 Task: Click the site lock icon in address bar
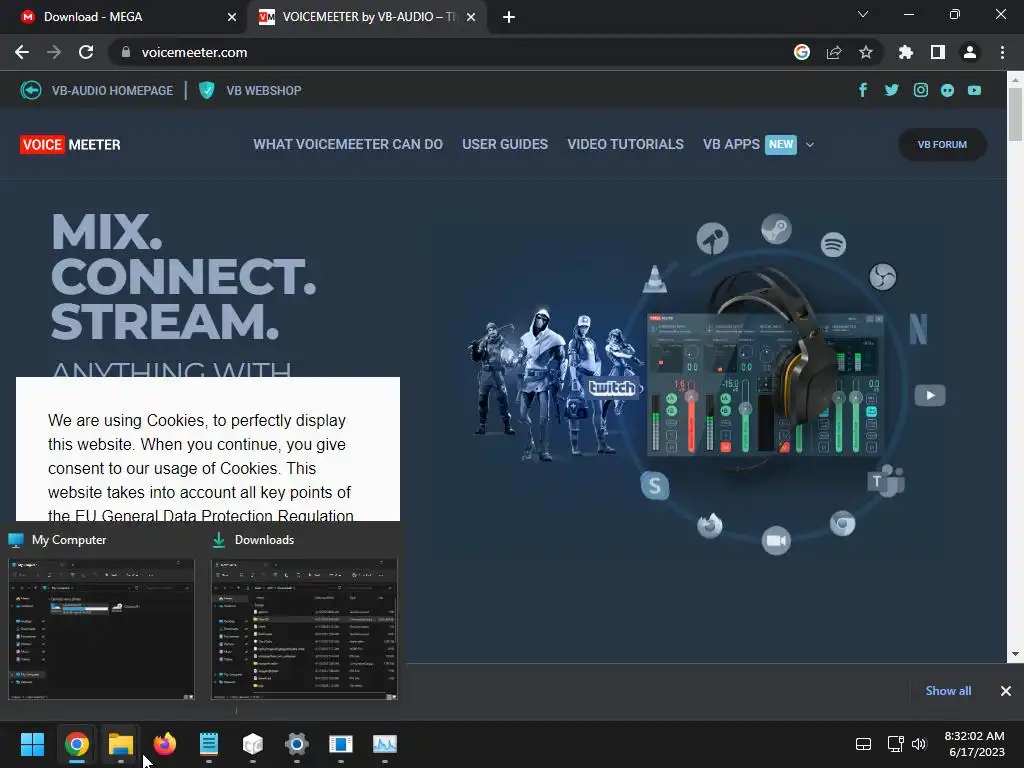tap(126, 52)
